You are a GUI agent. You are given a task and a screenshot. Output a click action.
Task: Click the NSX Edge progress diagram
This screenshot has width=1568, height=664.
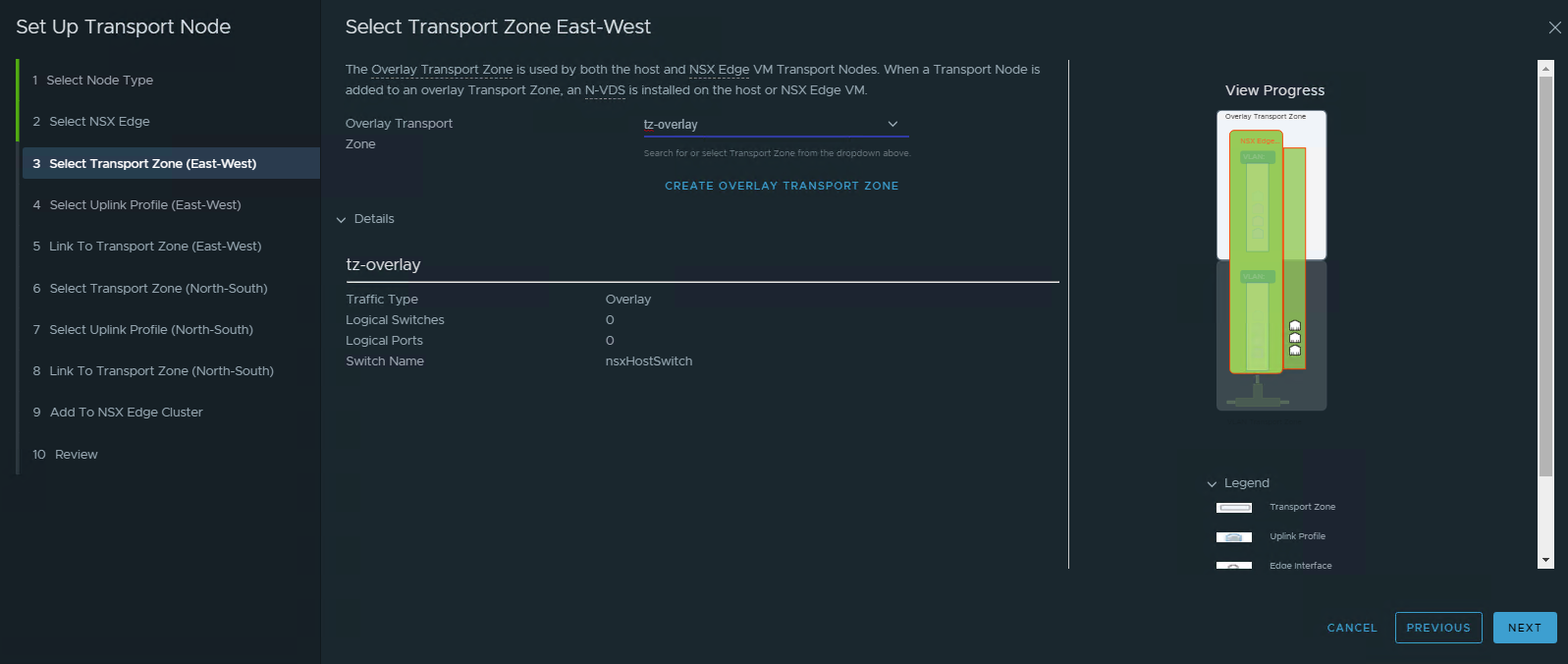pos(1271,260)
